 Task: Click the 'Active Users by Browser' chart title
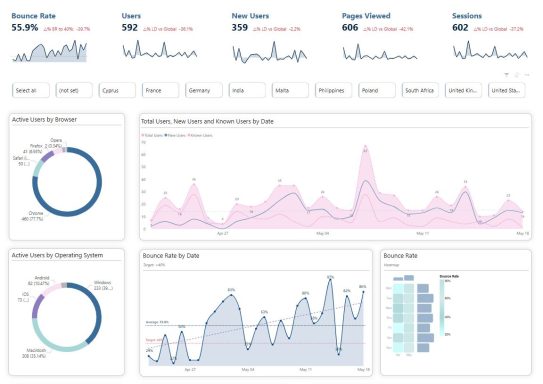tap(44, 119)
